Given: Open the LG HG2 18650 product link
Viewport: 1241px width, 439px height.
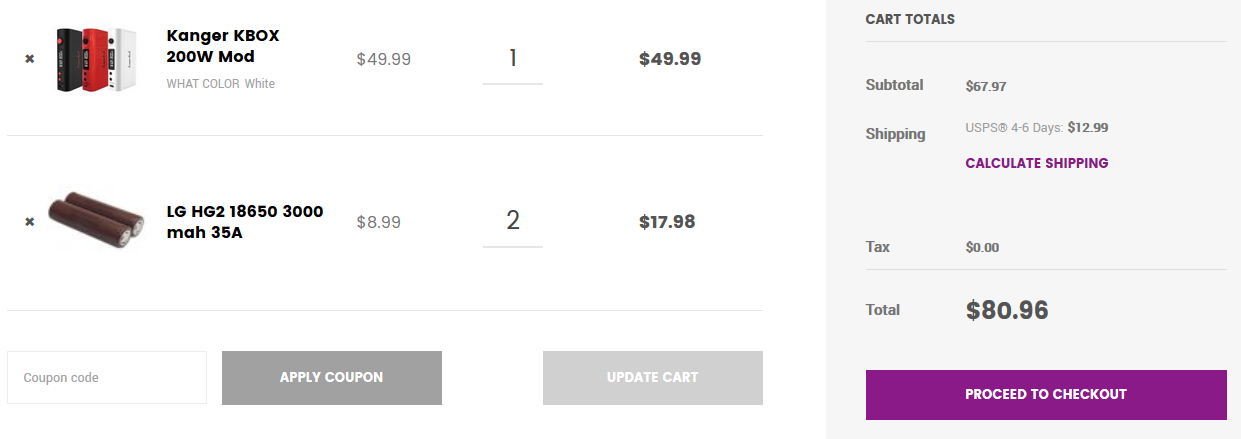Looking at the screenshot, I should [244, 222].
